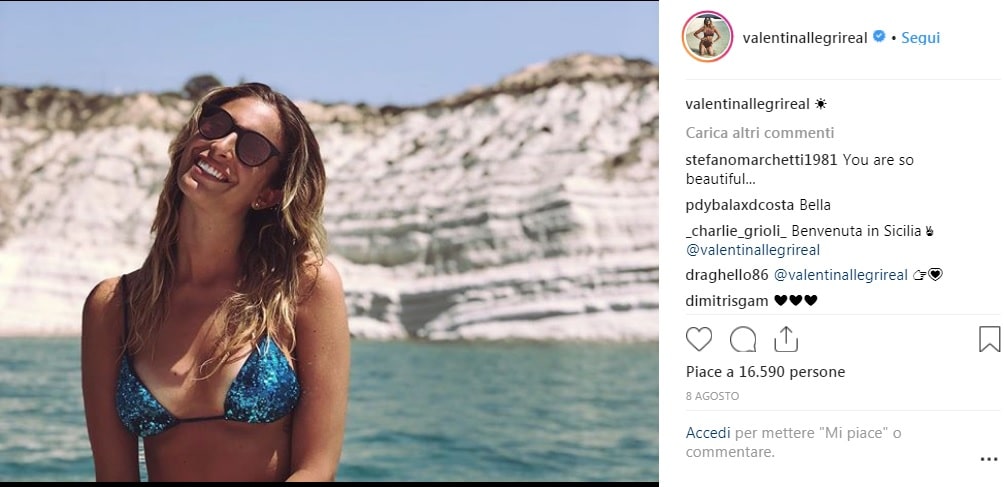The height and width of the screenshot is (487, 1004).
Task: Open the share post icon
Action: click(786, 340)
